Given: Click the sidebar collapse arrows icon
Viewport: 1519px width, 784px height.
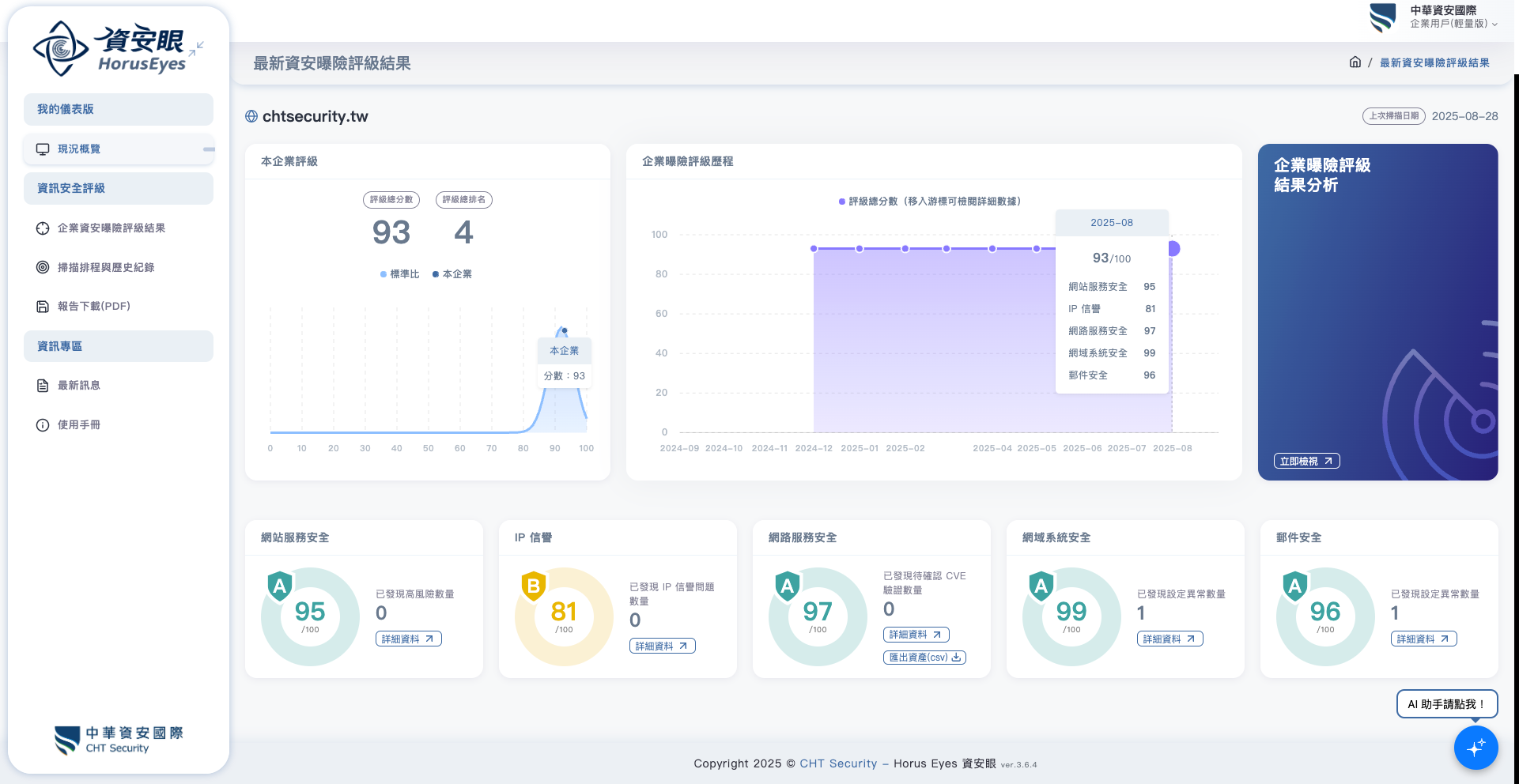Looking at the screenshot, I should [x=197, y=48].
